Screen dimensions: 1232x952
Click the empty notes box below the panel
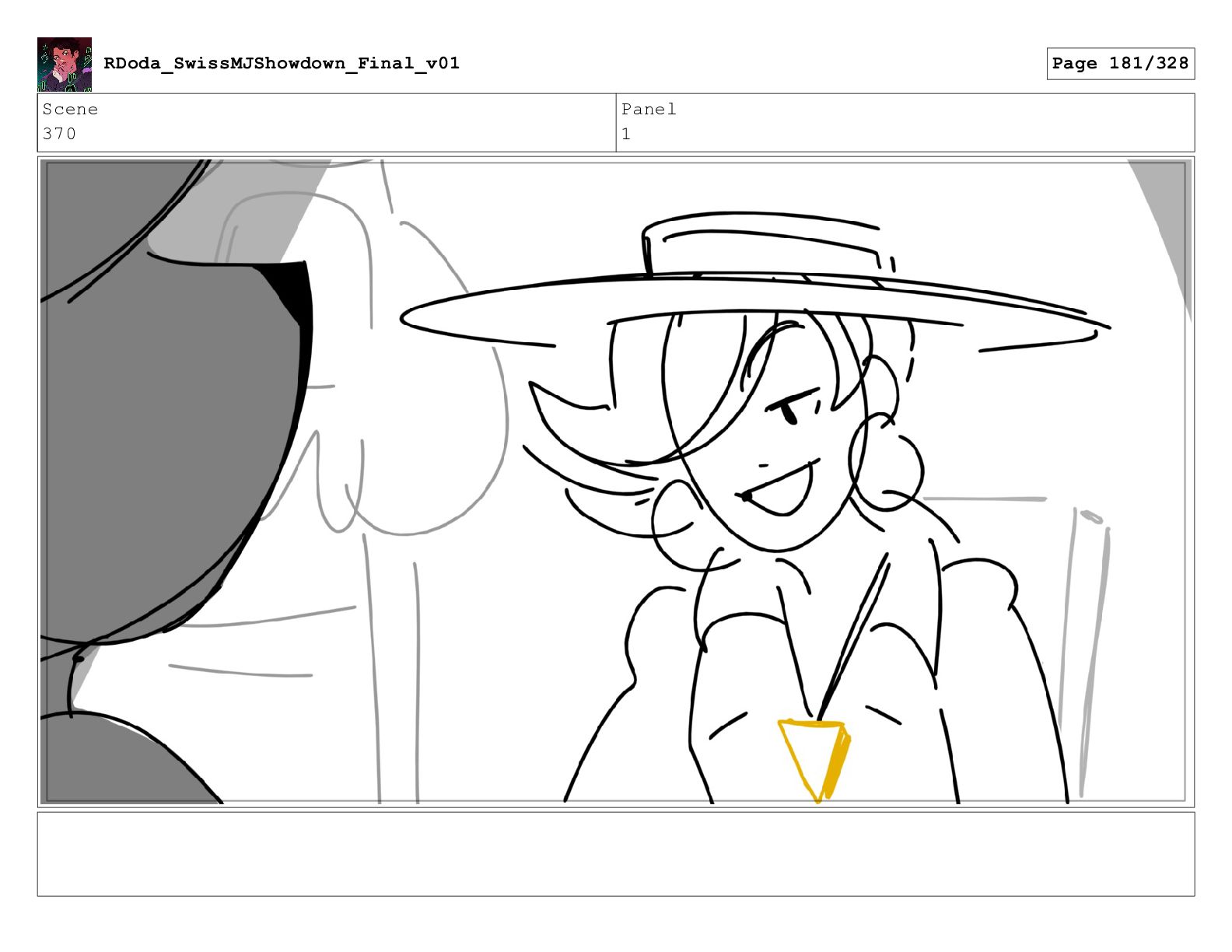point(616,854)
